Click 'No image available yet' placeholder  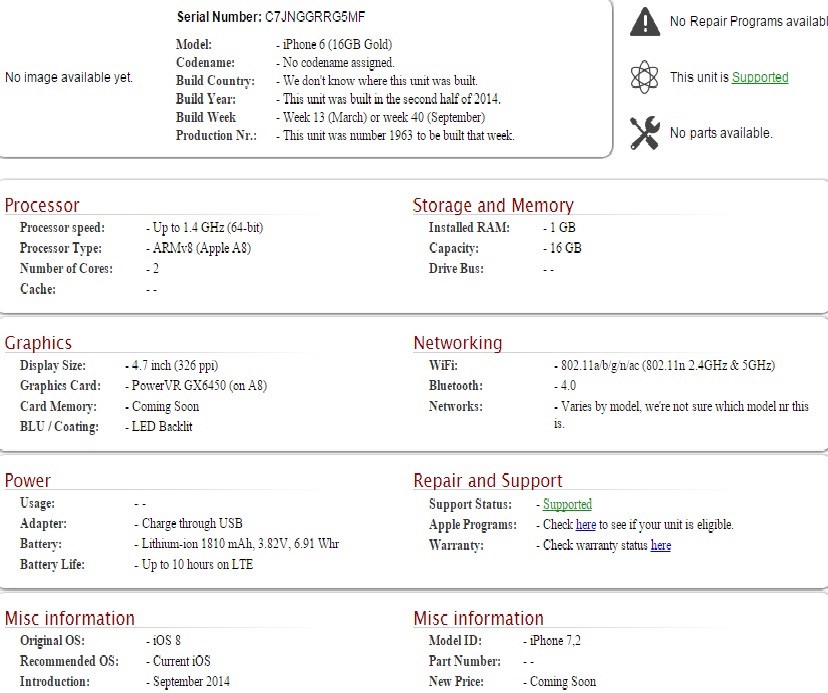point(69,77)
